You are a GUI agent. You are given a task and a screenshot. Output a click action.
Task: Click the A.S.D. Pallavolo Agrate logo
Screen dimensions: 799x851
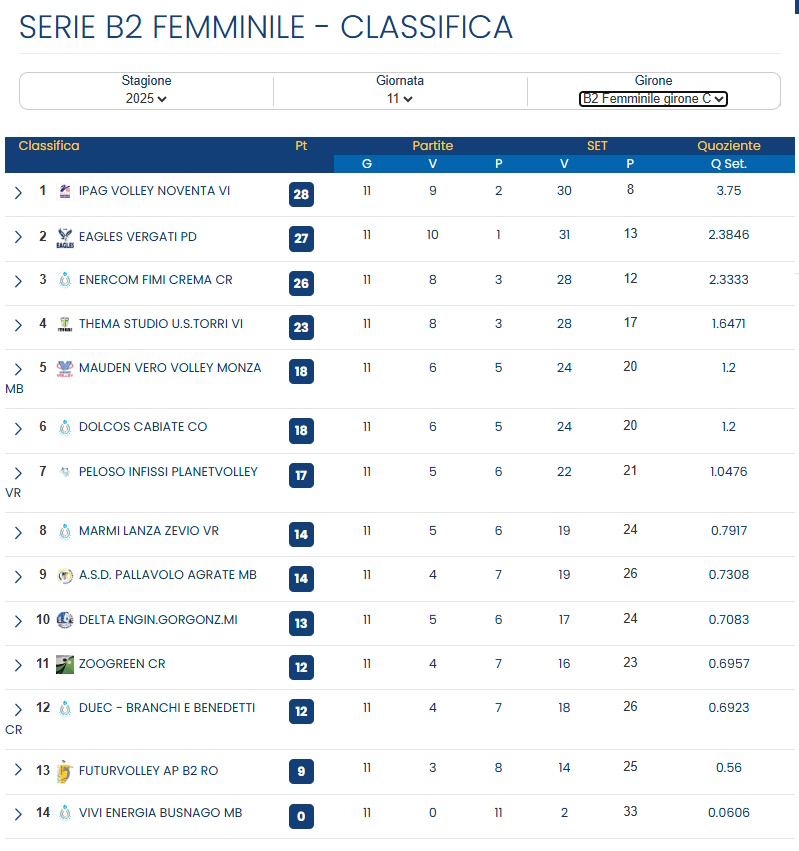65,575
